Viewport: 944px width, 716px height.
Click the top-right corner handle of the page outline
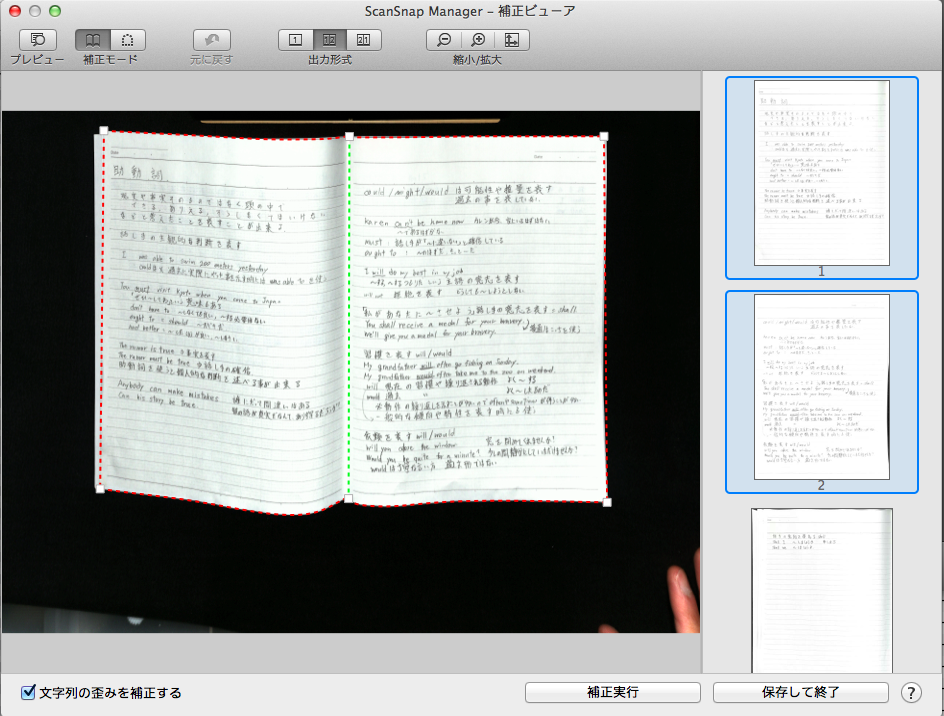click(604, 137)
